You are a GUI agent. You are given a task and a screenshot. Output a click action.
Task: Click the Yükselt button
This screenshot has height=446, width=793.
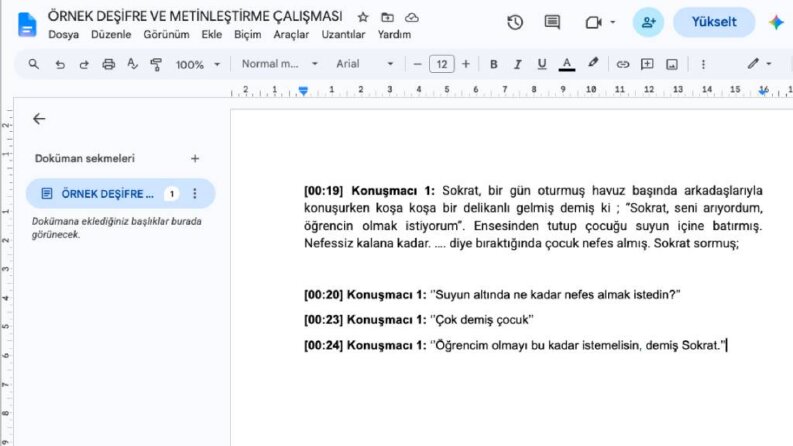point(714,22)
